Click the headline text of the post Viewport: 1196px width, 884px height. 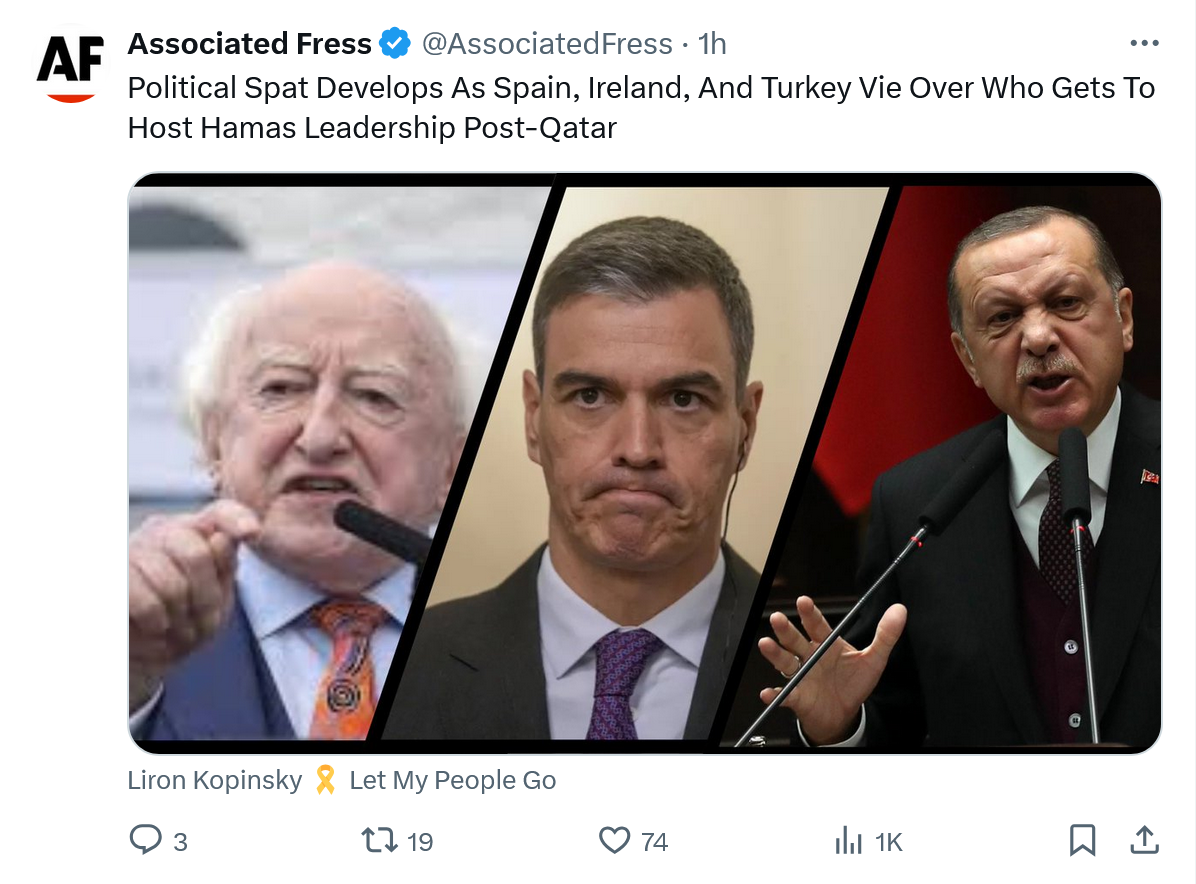(640, 108)
